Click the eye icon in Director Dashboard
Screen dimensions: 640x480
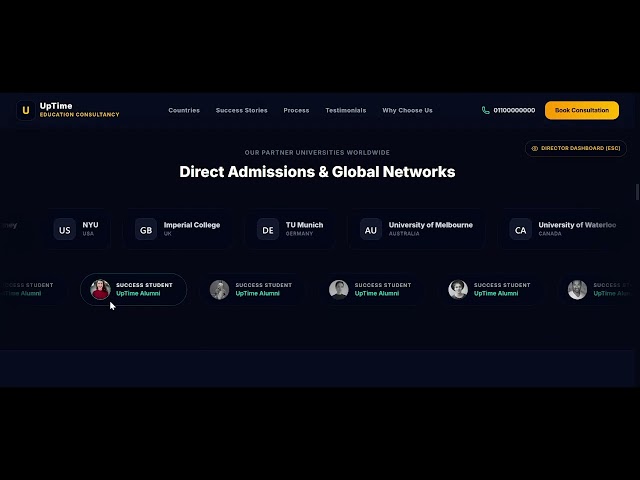(x=535, y=148)
